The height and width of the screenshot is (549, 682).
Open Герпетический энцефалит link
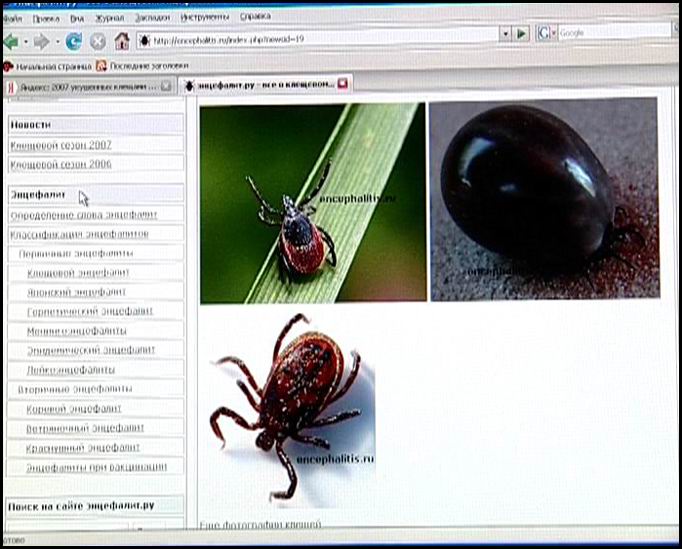[x=90, y=311]
